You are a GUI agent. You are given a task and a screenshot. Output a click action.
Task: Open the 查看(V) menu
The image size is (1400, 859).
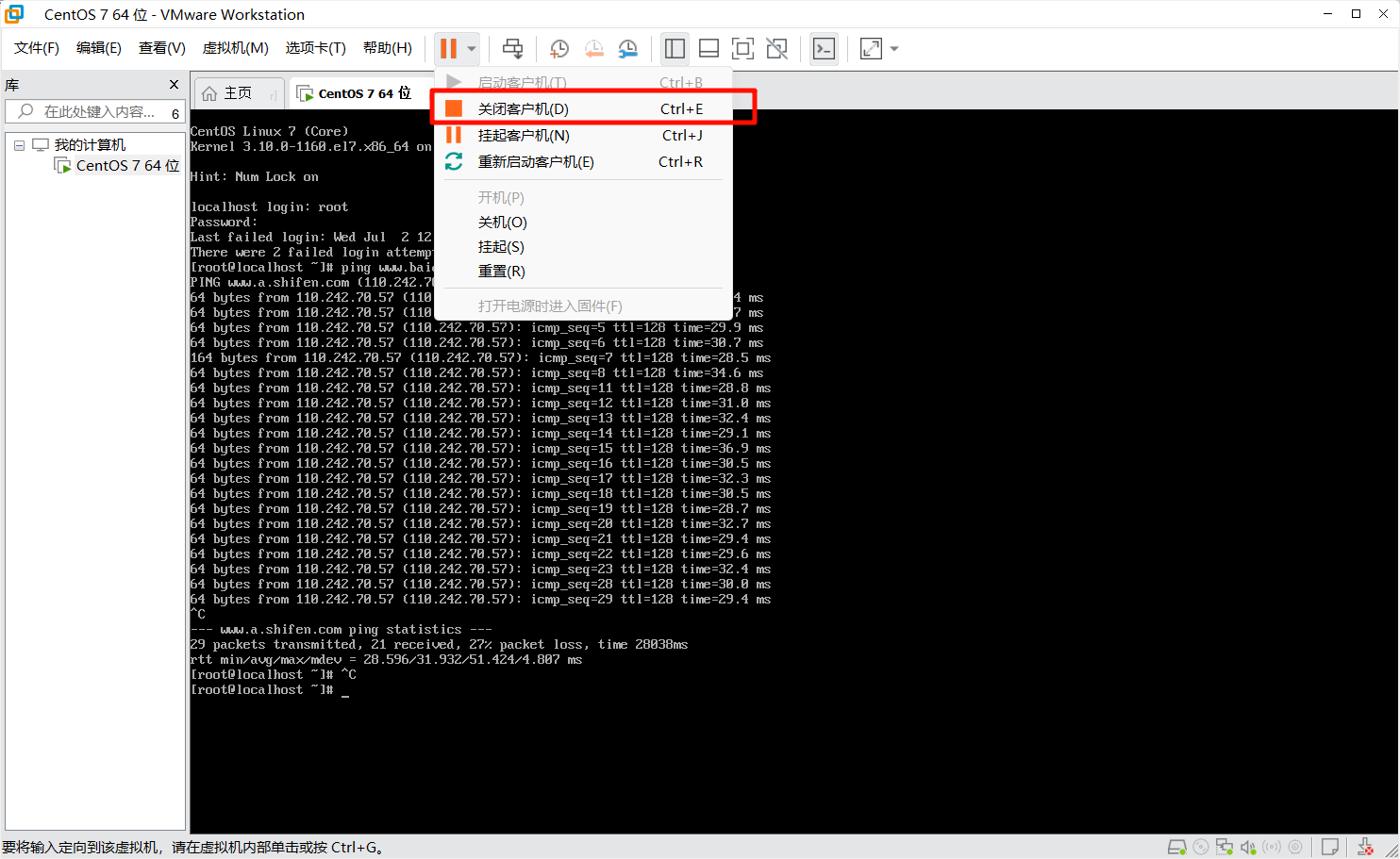[161, 48]
